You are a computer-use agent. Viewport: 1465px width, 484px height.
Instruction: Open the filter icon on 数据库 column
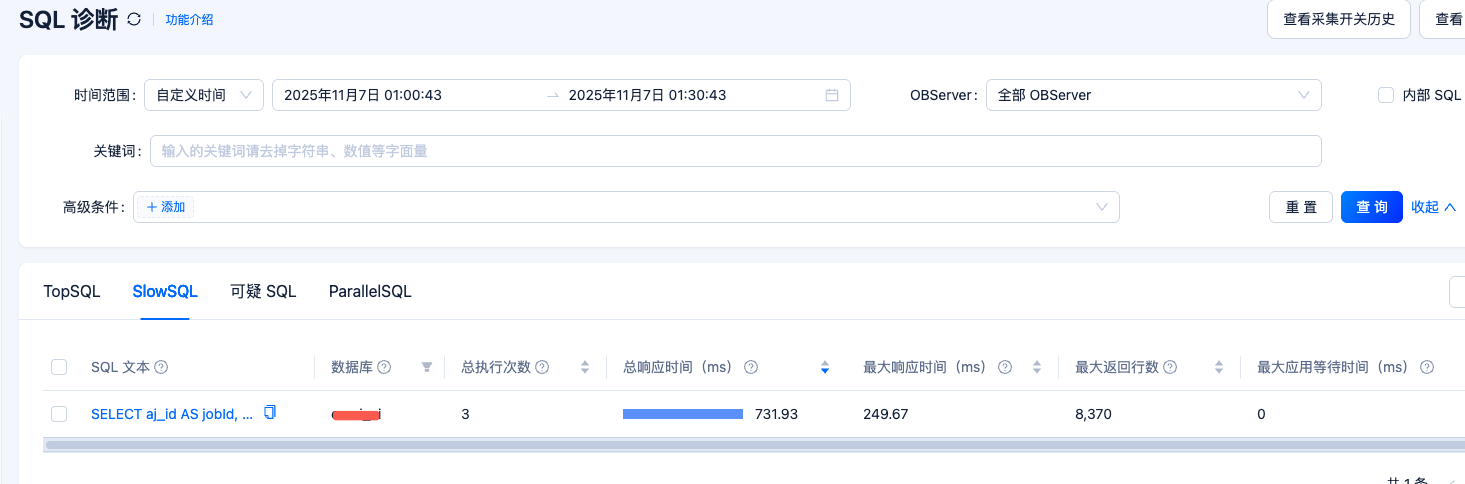click(x=427, y=367)
